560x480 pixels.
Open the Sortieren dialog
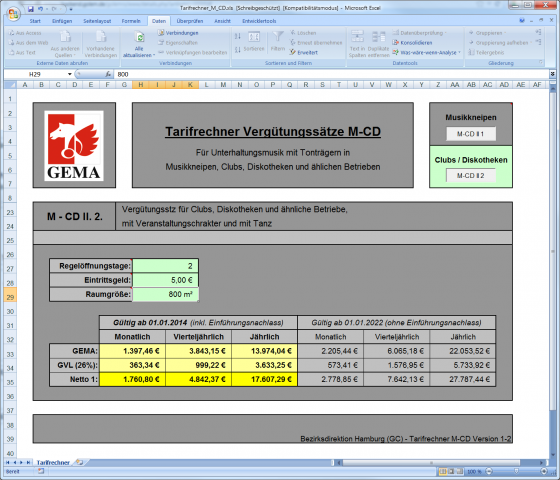coord(254,42)
